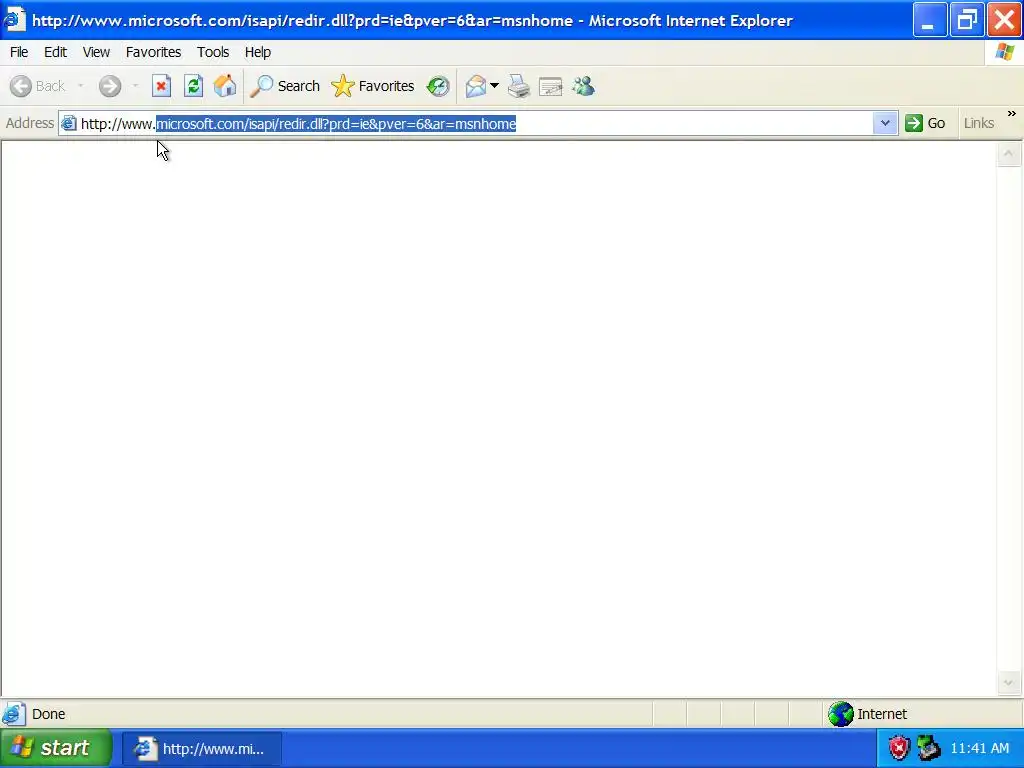The height and width of the screenshot is (768, 1024).
Task: Click the Windows flag logo throbber
Action: [x=1005, y=52]
